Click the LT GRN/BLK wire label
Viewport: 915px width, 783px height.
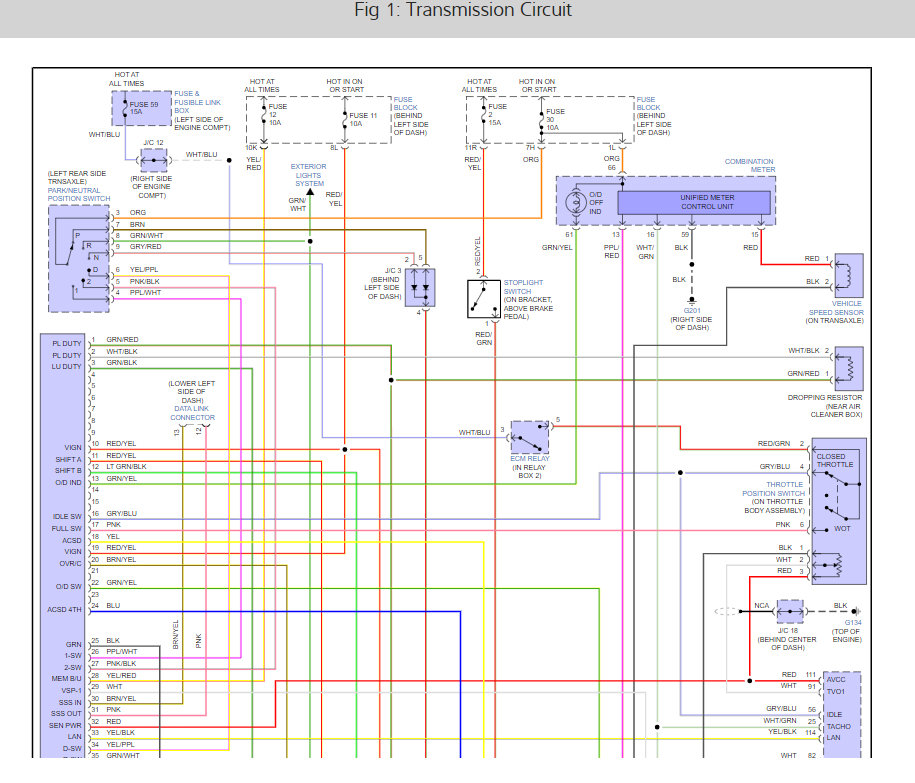[x=126, y=467]
